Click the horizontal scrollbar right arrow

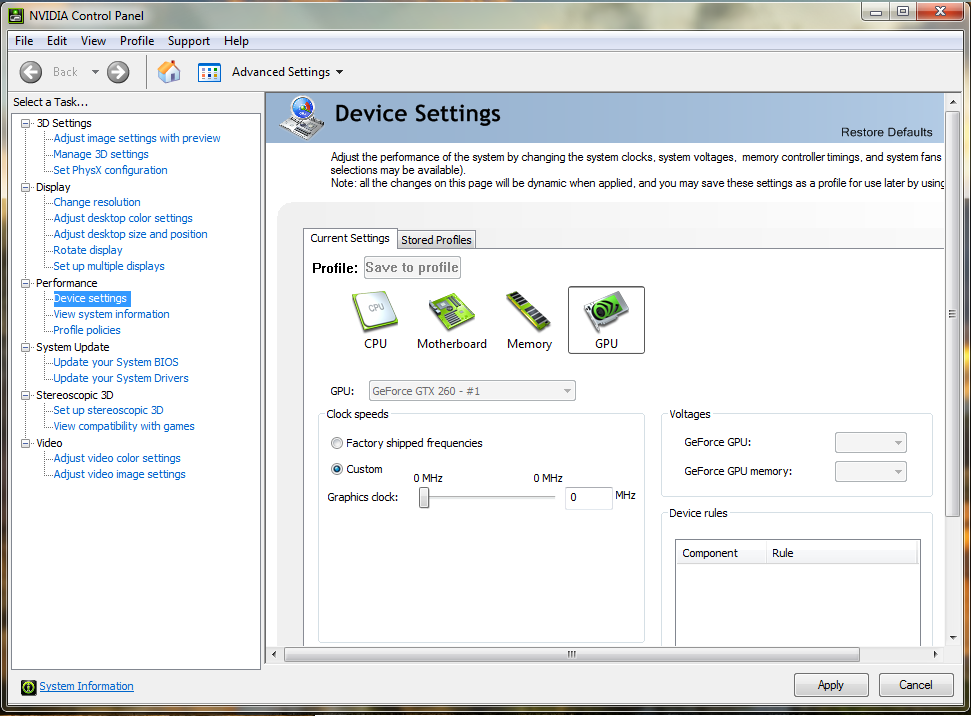click(935, 654)
